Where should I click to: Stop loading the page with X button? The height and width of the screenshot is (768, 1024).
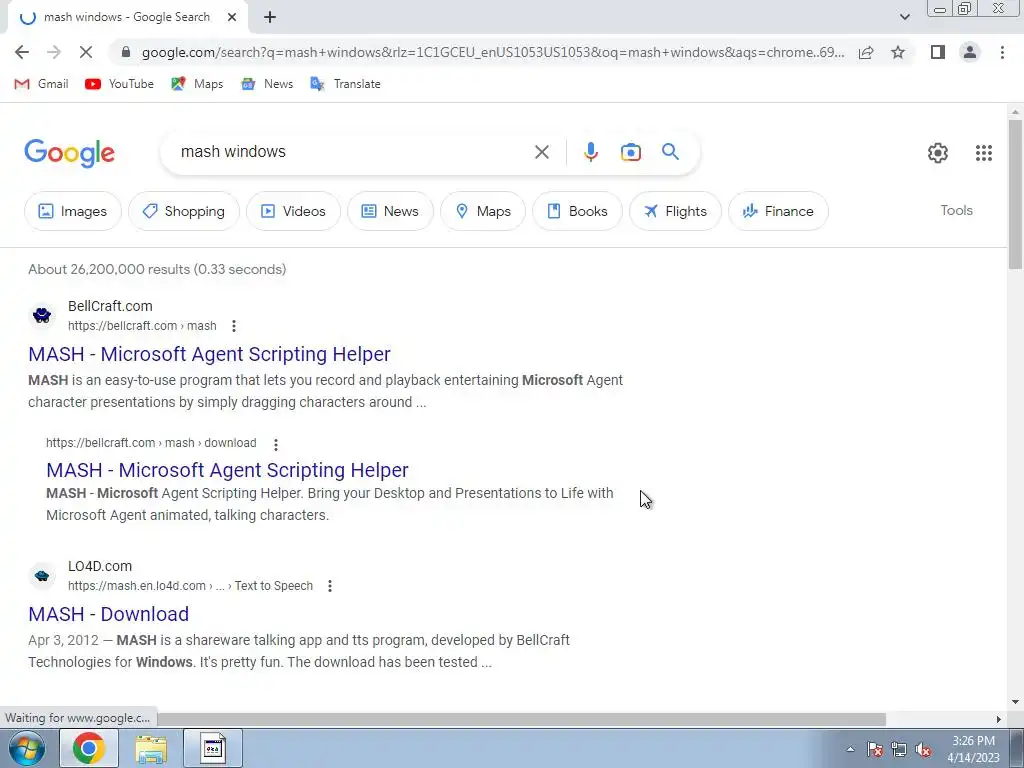pos(86,52)
